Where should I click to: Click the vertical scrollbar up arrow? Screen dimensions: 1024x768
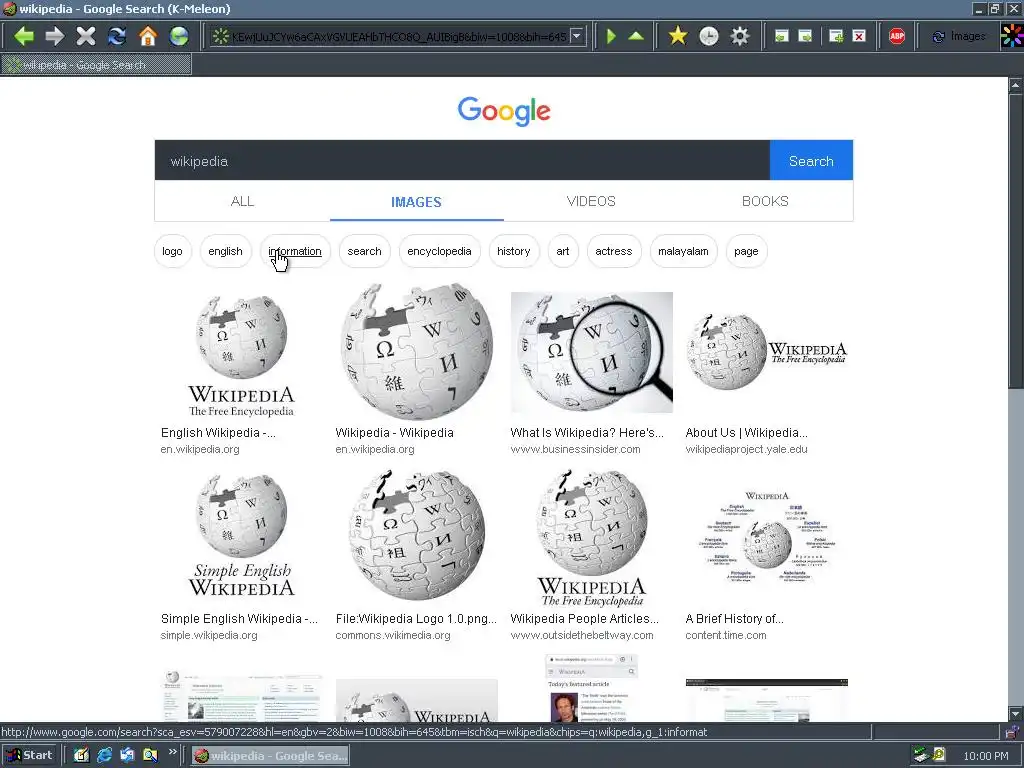click(x=1016, y=86)
